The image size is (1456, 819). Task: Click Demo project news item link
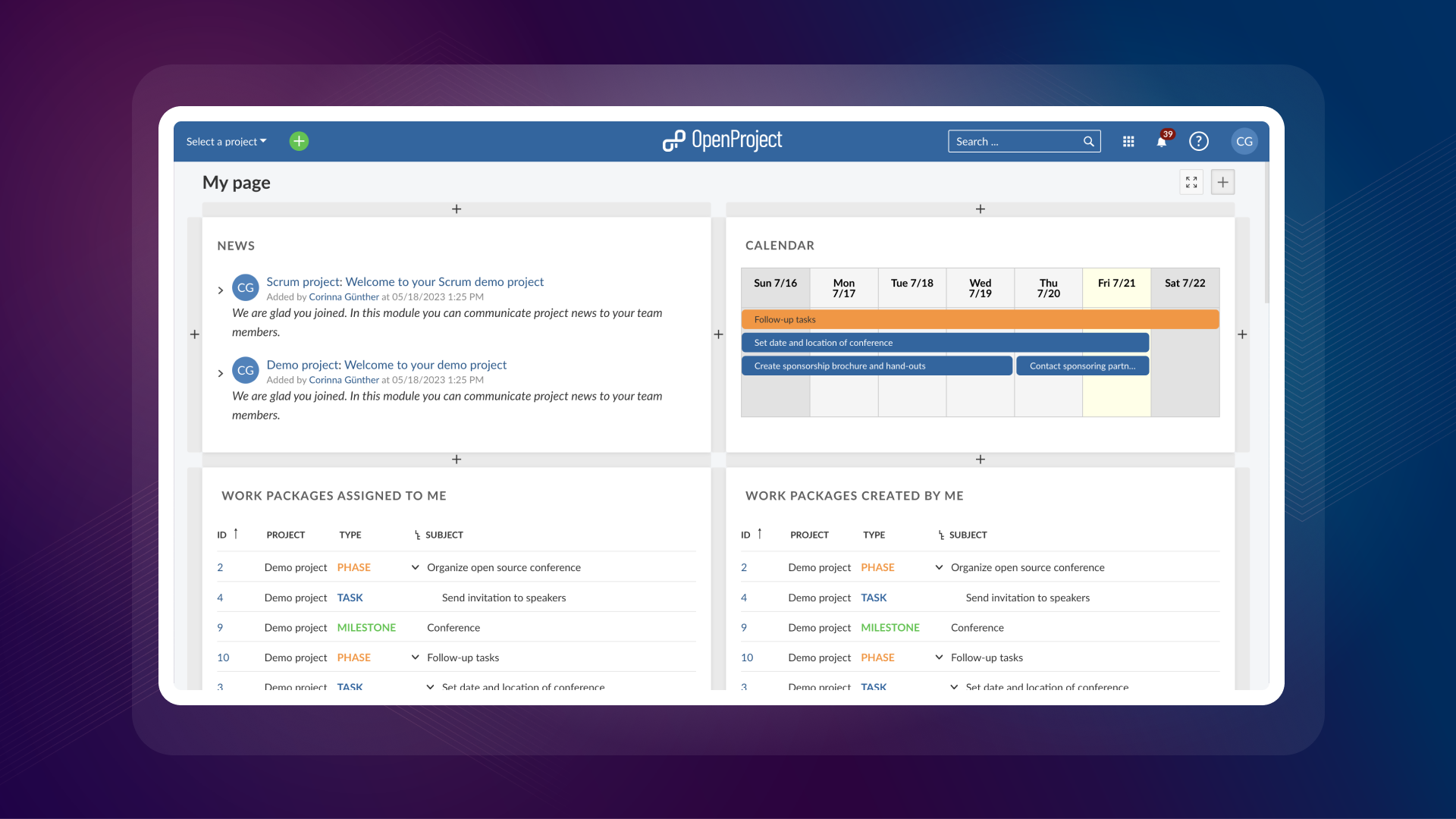pyautogui.click(x=386, y=364)
